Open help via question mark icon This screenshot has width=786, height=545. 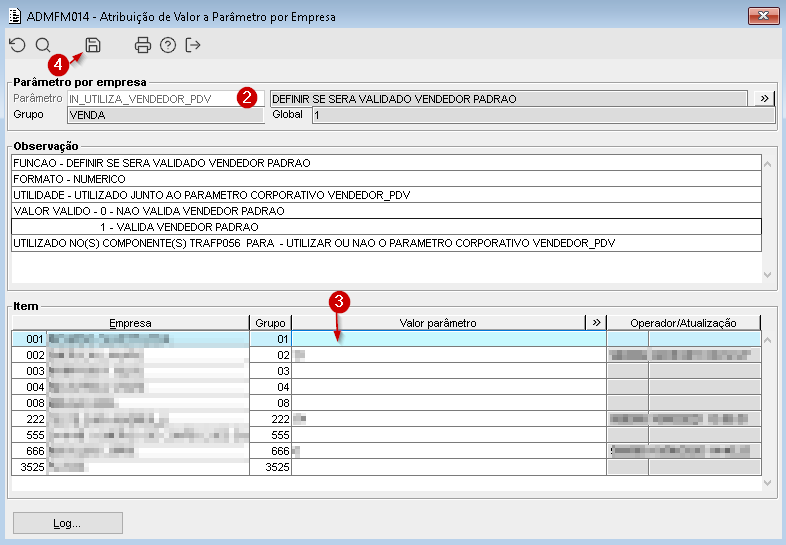coord(168,45)
